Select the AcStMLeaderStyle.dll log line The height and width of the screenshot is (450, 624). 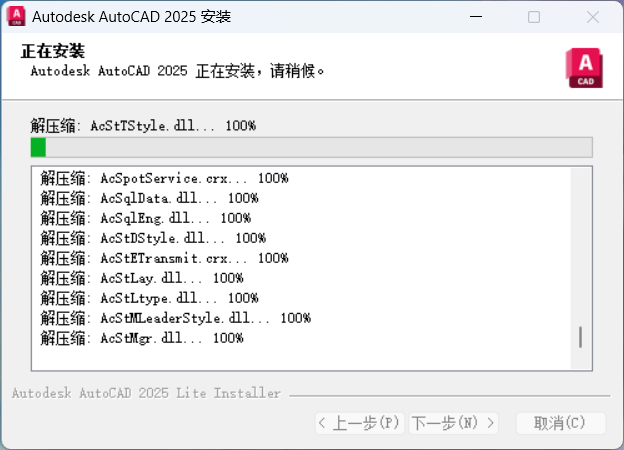176,318
